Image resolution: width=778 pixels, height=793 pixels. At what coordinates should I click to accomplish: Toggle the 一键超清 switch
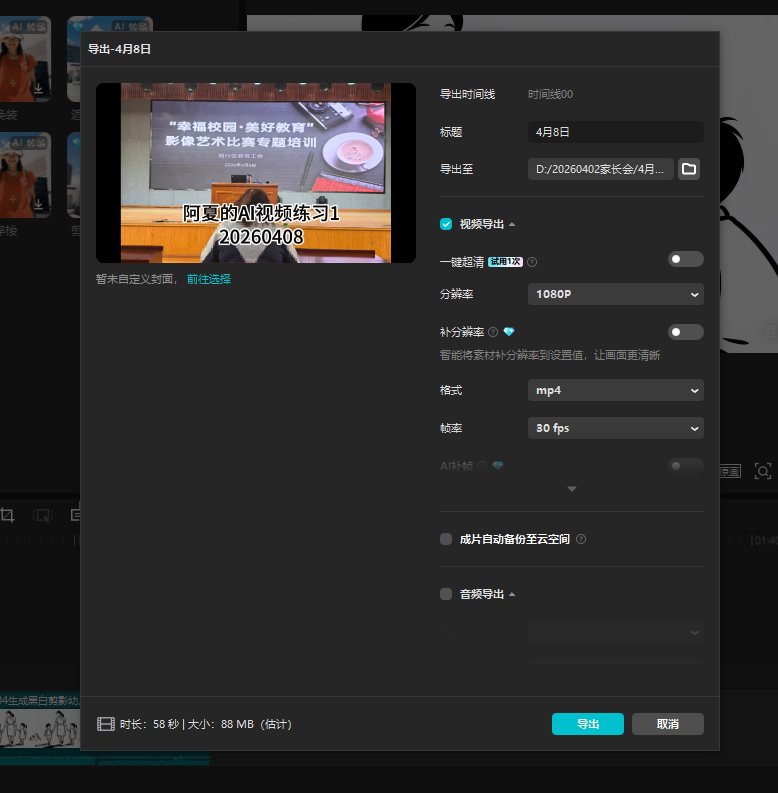point(685,259)
